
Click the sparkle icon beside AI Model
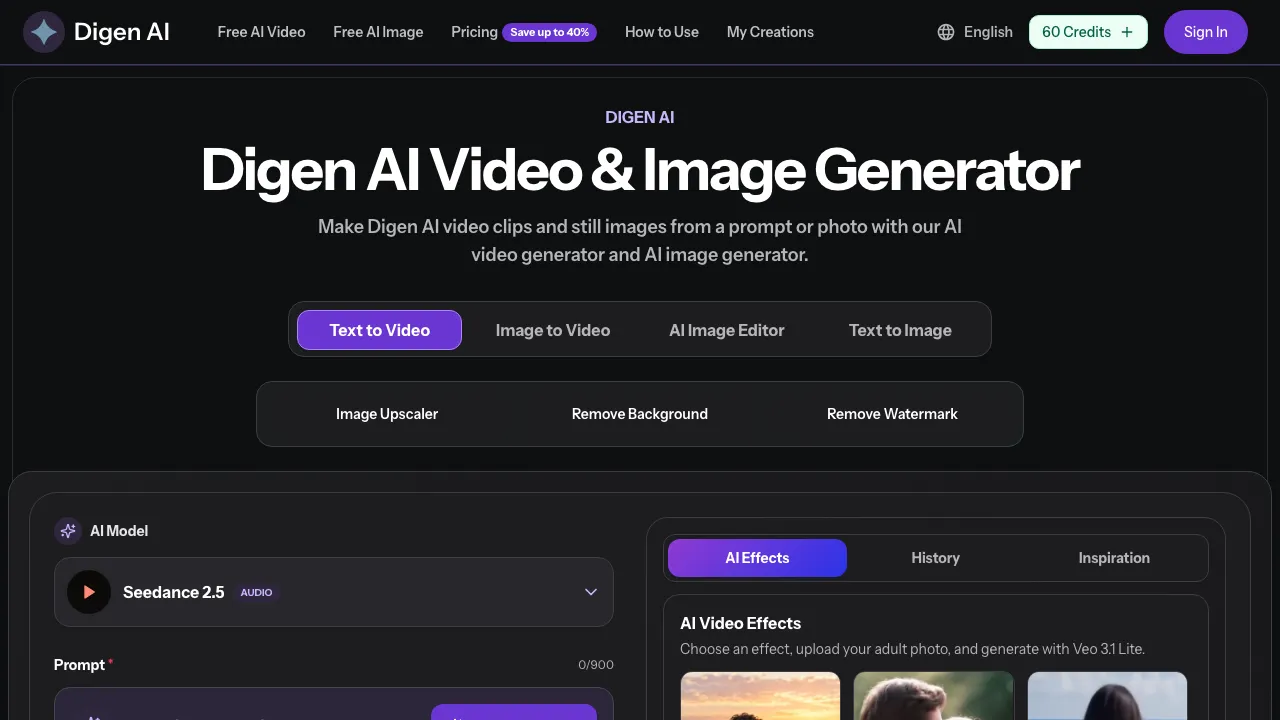(68, 531)
